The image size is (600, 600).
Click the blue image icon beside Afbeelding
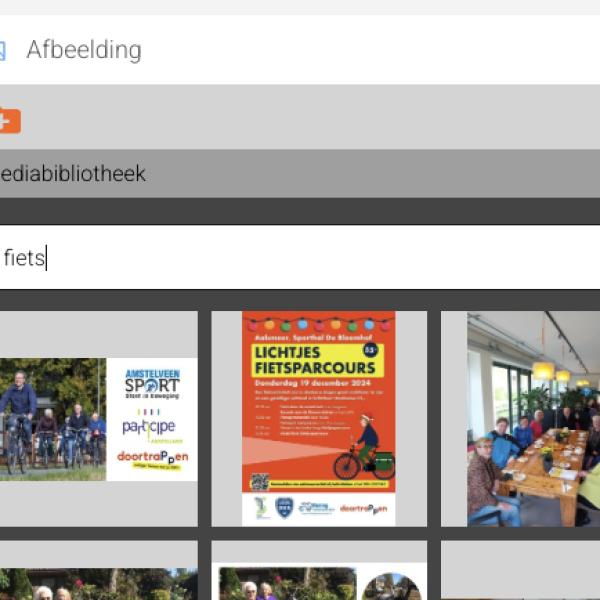point(2,51)
